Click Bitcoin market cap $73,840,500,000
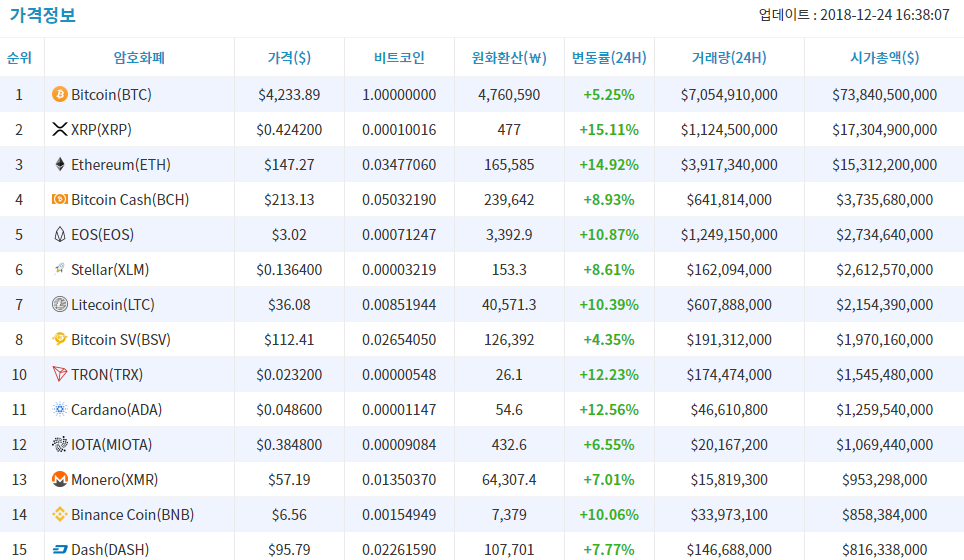The width and height of the screenshot is (964, 560). pyautogui.click(x=885, y=95)
